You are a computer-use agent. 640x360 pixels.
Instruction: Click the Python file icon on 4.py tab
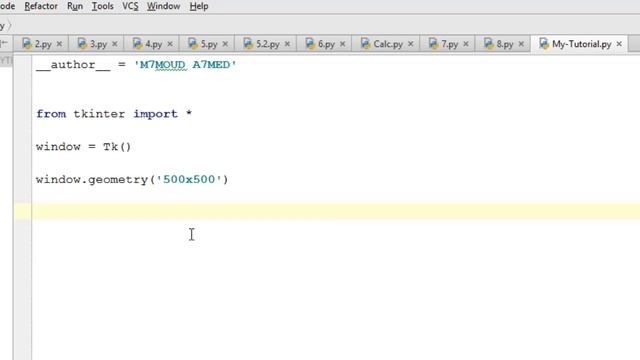point(138,43)
